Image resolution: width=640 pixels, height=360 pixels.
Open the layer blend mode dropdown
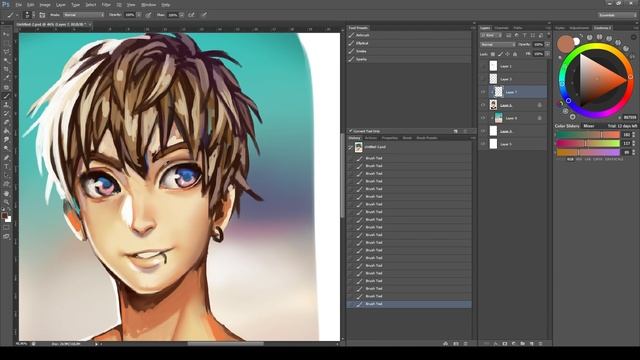click(498, 44)
